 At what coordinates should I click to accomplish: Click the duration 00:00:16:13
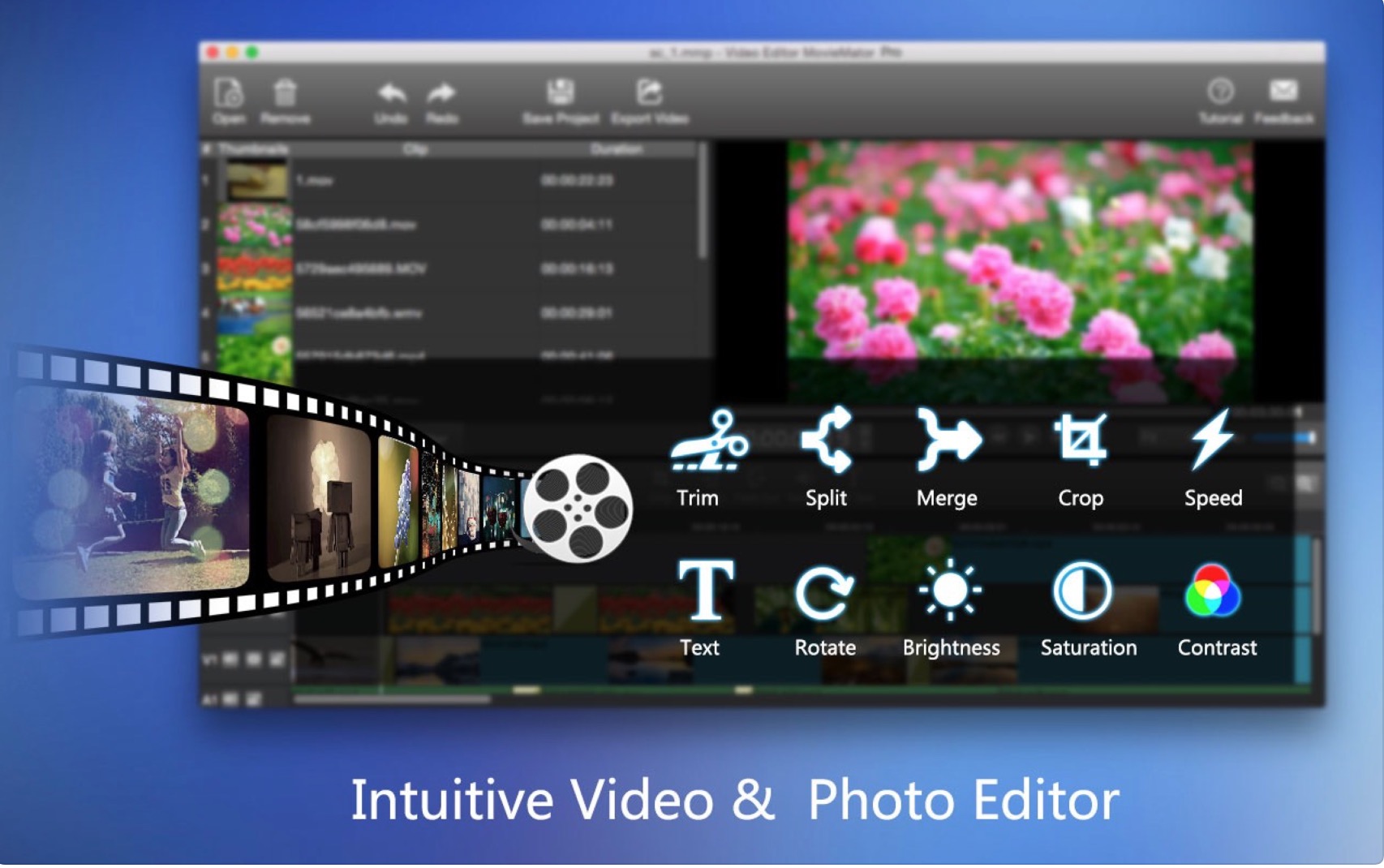pyautogui.click(x=577, y=269)
